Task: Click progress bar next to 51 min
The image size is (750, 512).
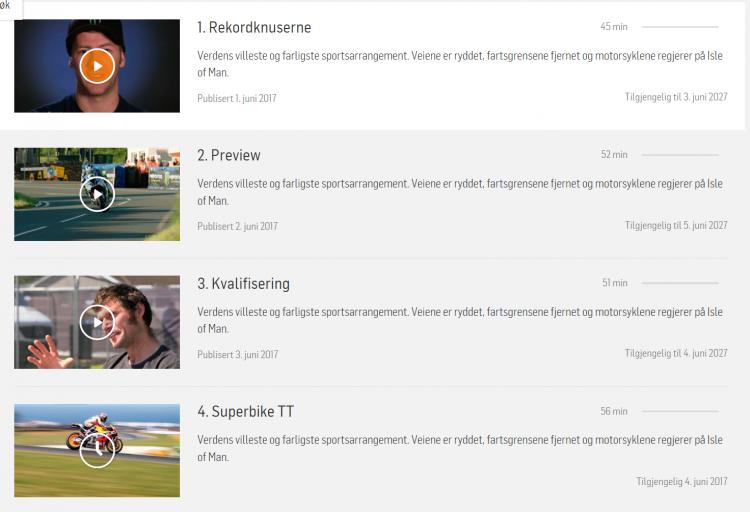Action: pyautogui.click(x=680, y=283)
